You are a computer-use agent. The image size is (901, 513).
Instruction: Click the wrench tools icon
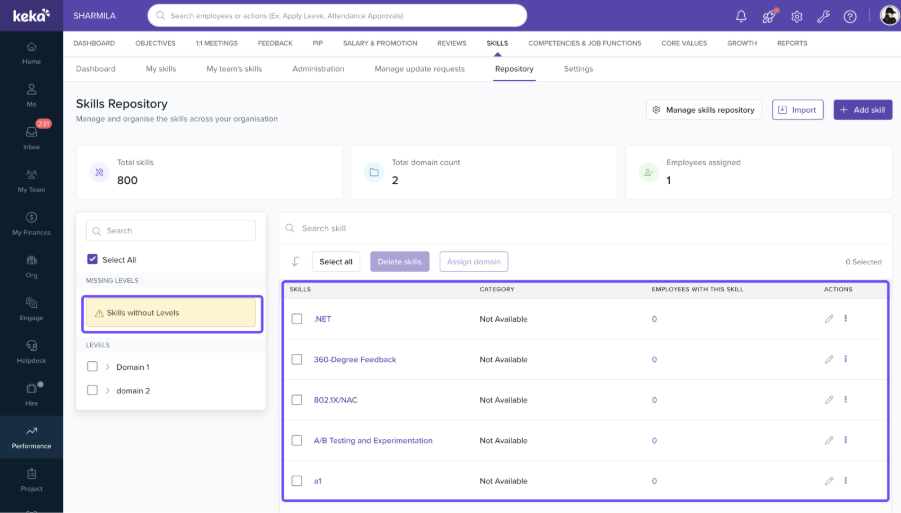click(823, 17)
